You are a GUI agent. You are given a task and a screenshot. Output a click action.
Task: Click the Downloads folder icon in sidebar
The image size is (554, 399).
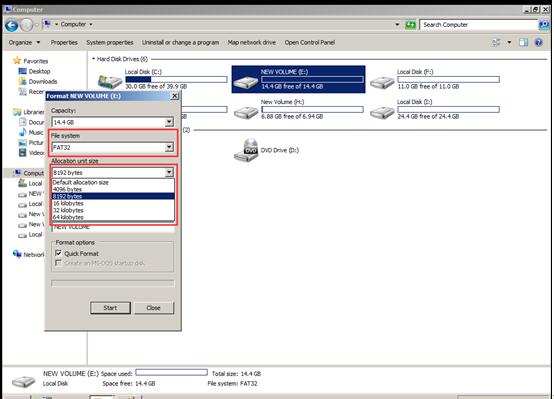[22, 81]
